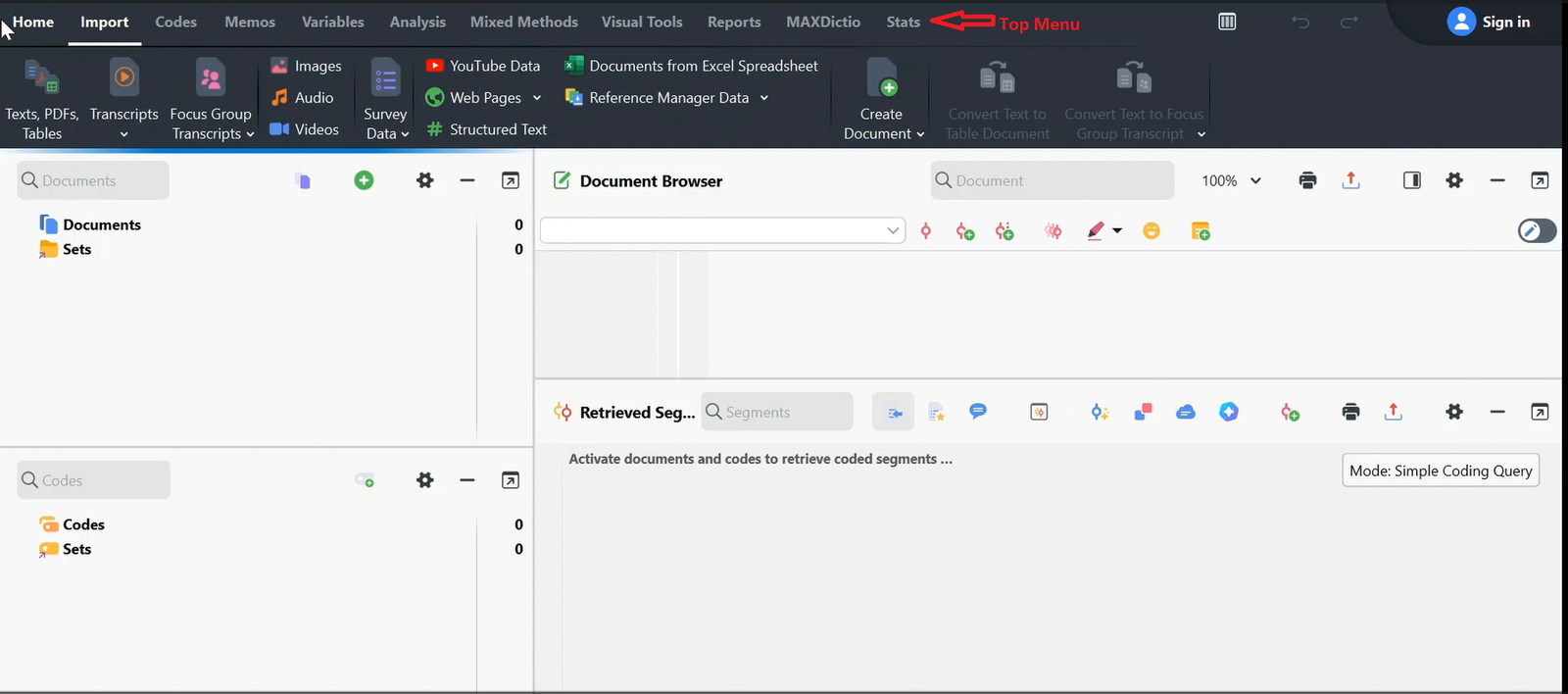Viewport: 1568px width, 694px height.
Task: Undock the Codes panel window
Action: coord(511,480)
